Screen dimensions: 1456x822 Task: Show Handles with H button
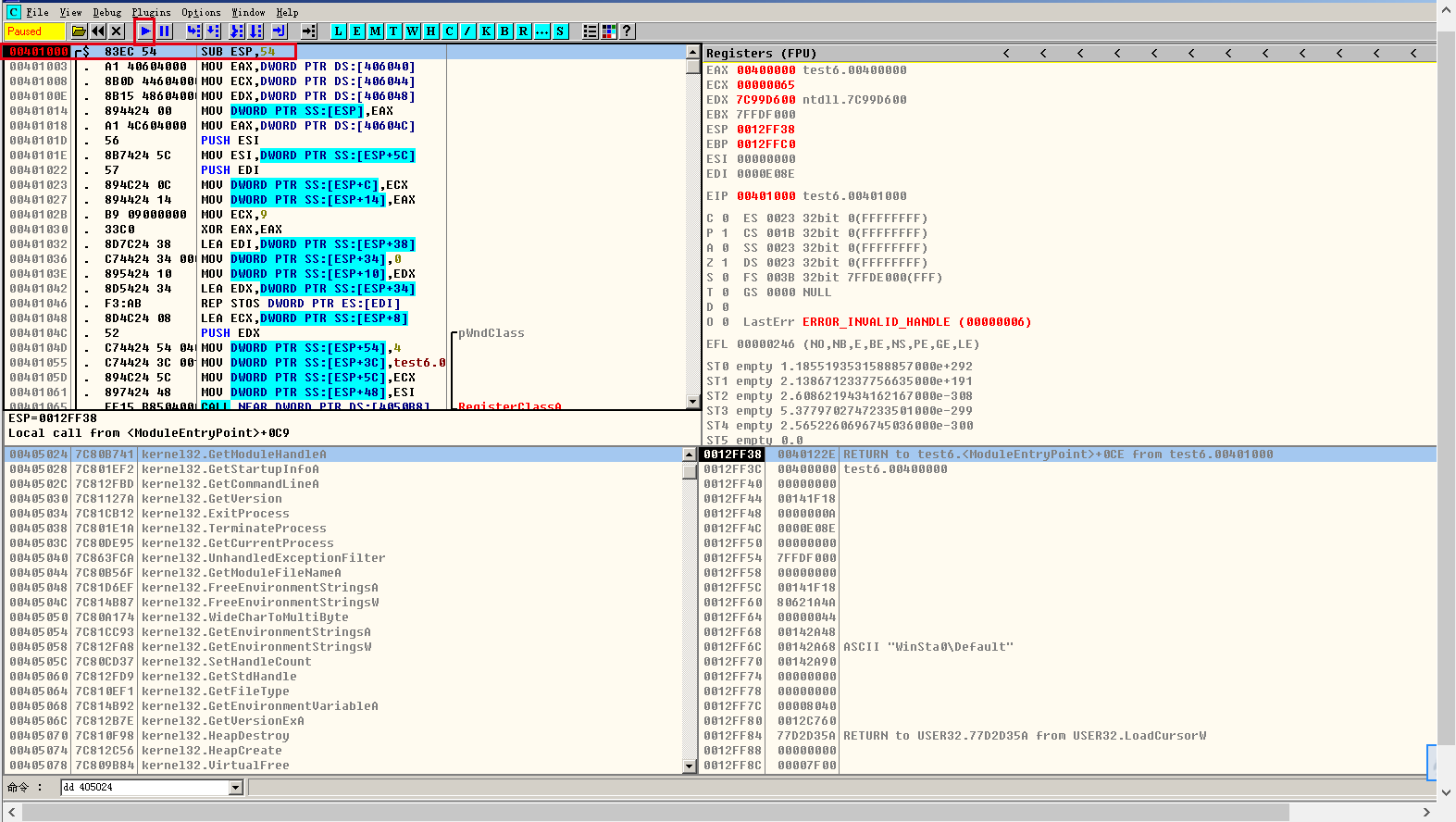[x=431, y=31]
